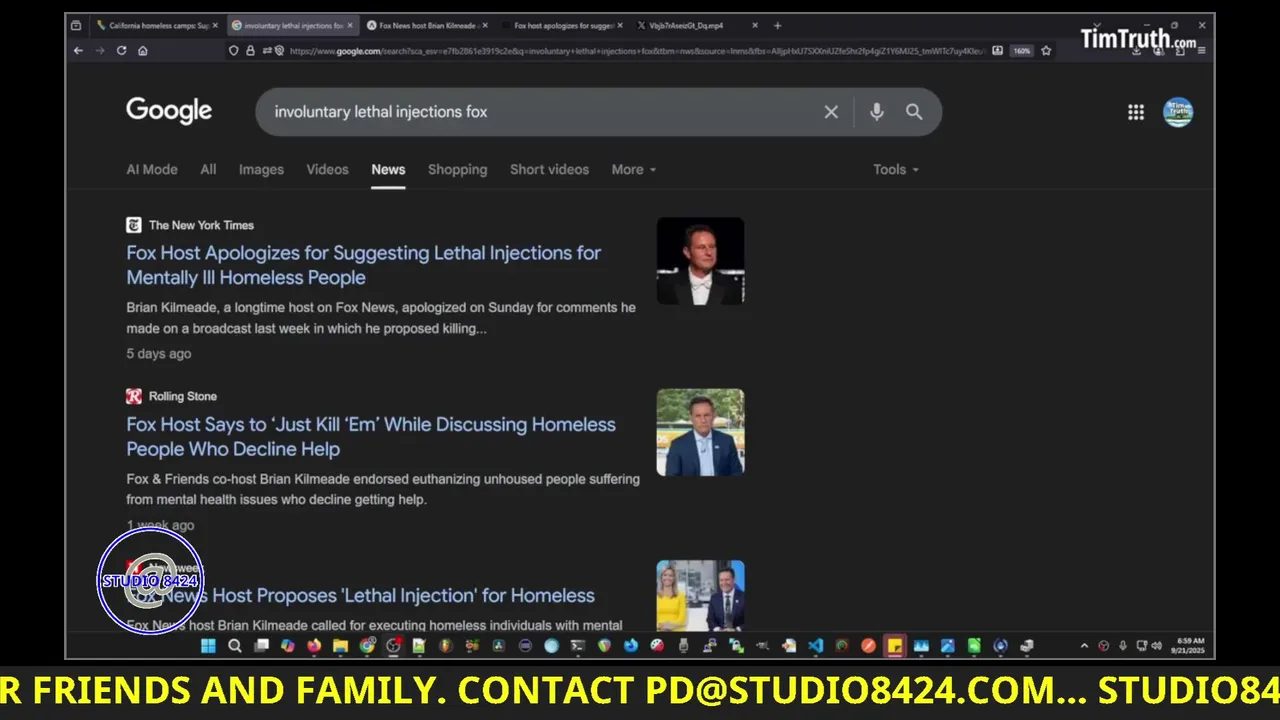Click the Rolling Stone source name
This screenshot has height=720, width=1280.
[x=183, y=397]
